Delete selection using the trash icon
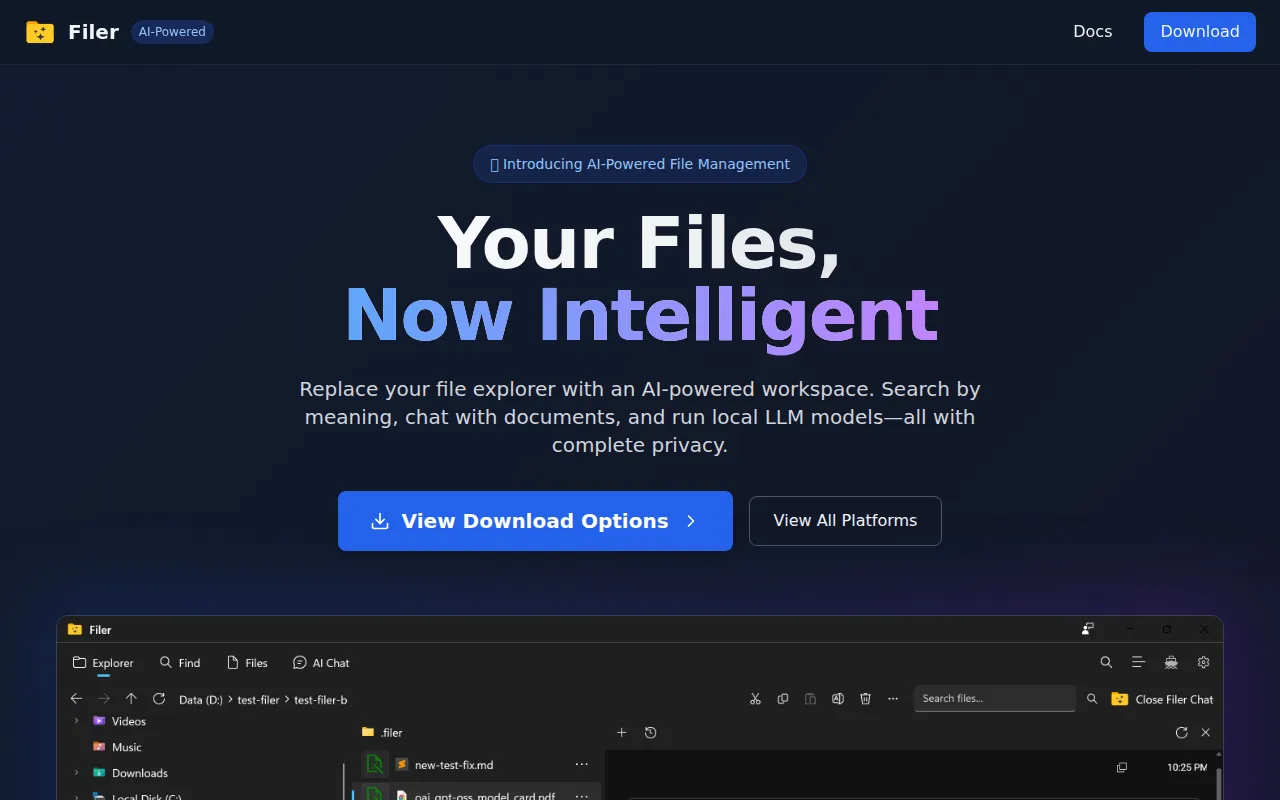 tap(865, 699)
